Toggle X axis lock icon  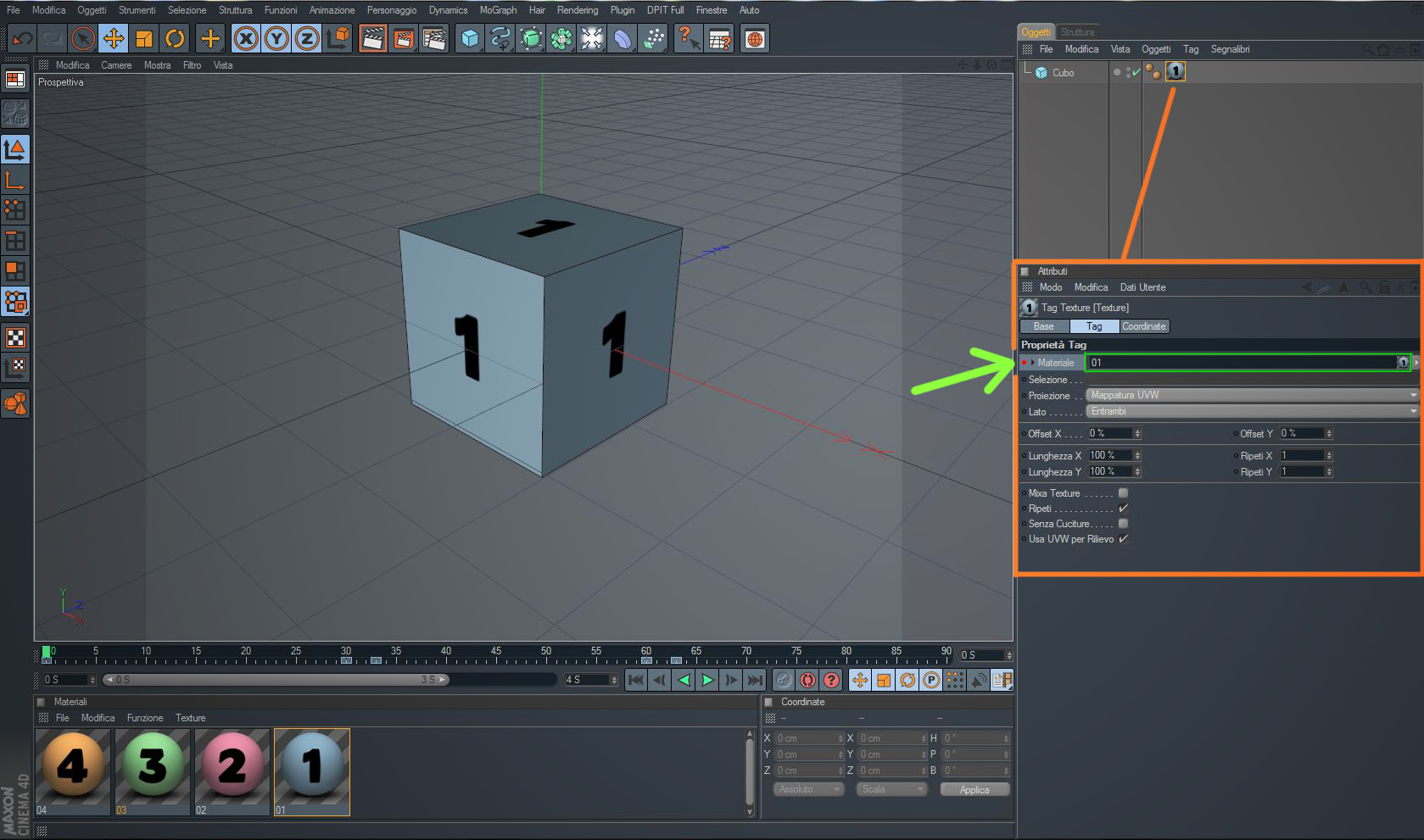click(246, 39)
